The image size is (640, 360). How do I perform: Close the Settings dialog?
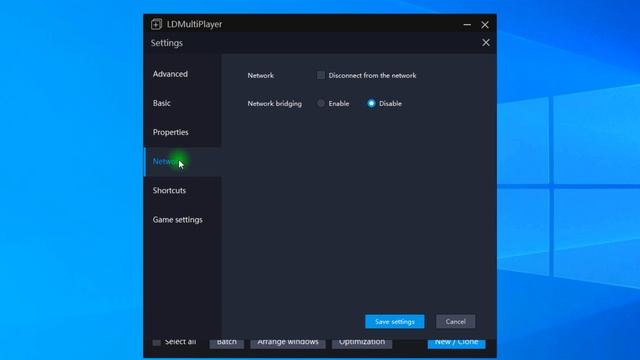[x=486, y=42]
